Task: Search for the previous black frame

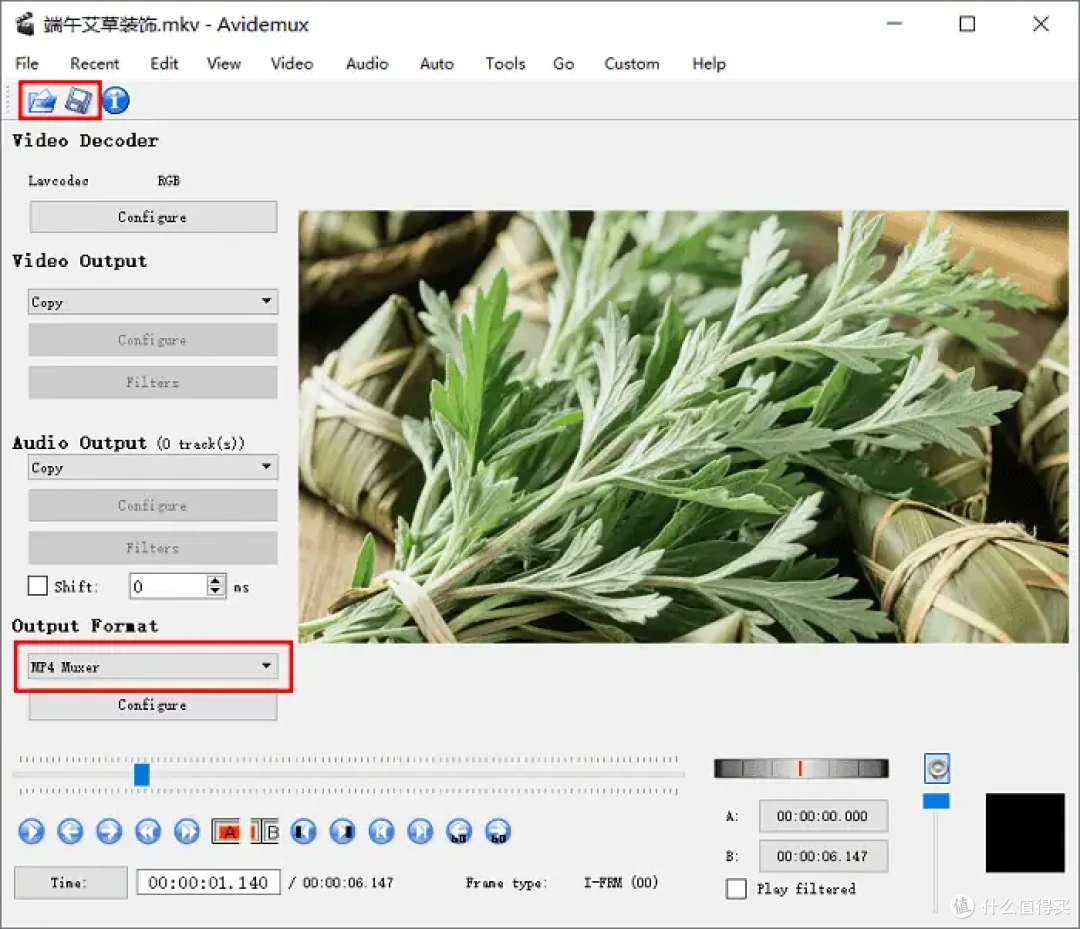Action: [303, 831]
